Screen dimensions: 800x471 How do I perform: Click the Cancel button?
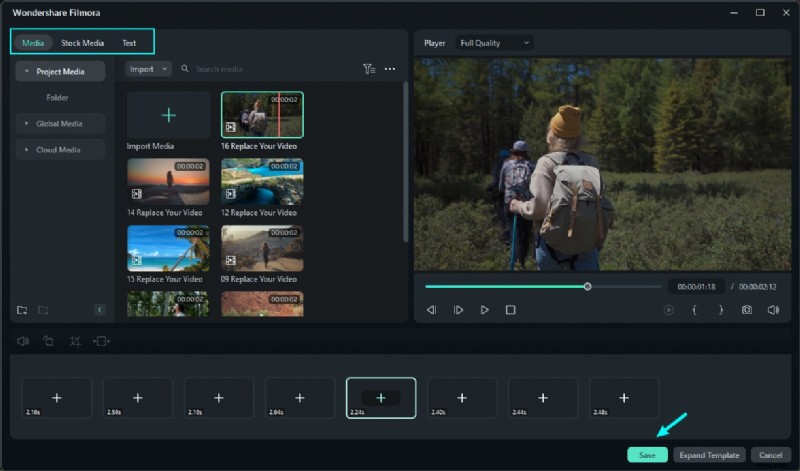click(770, 455)
